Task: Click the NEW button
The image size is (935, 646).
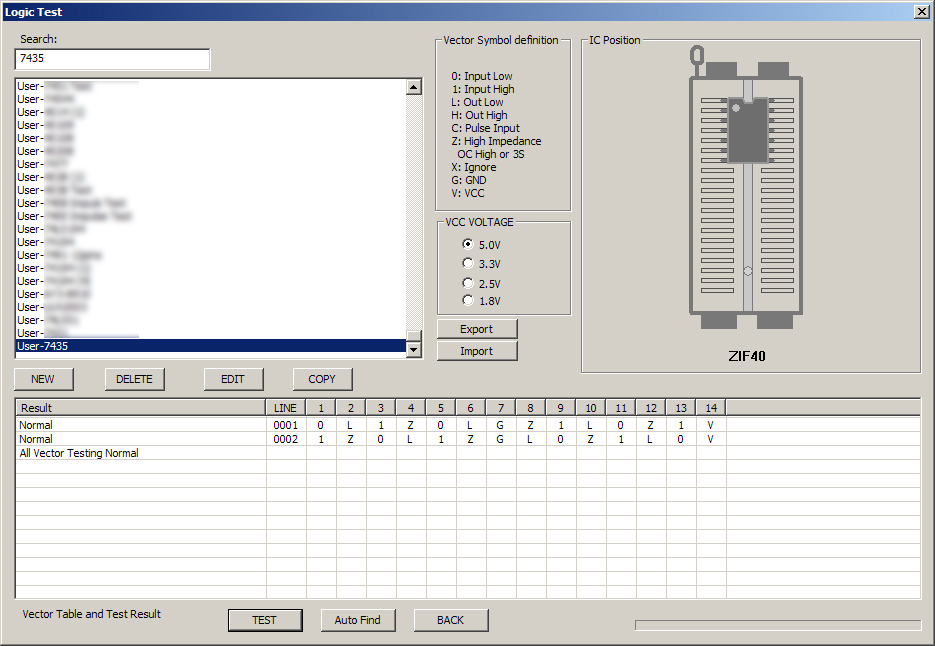Action: pos(43,379)
